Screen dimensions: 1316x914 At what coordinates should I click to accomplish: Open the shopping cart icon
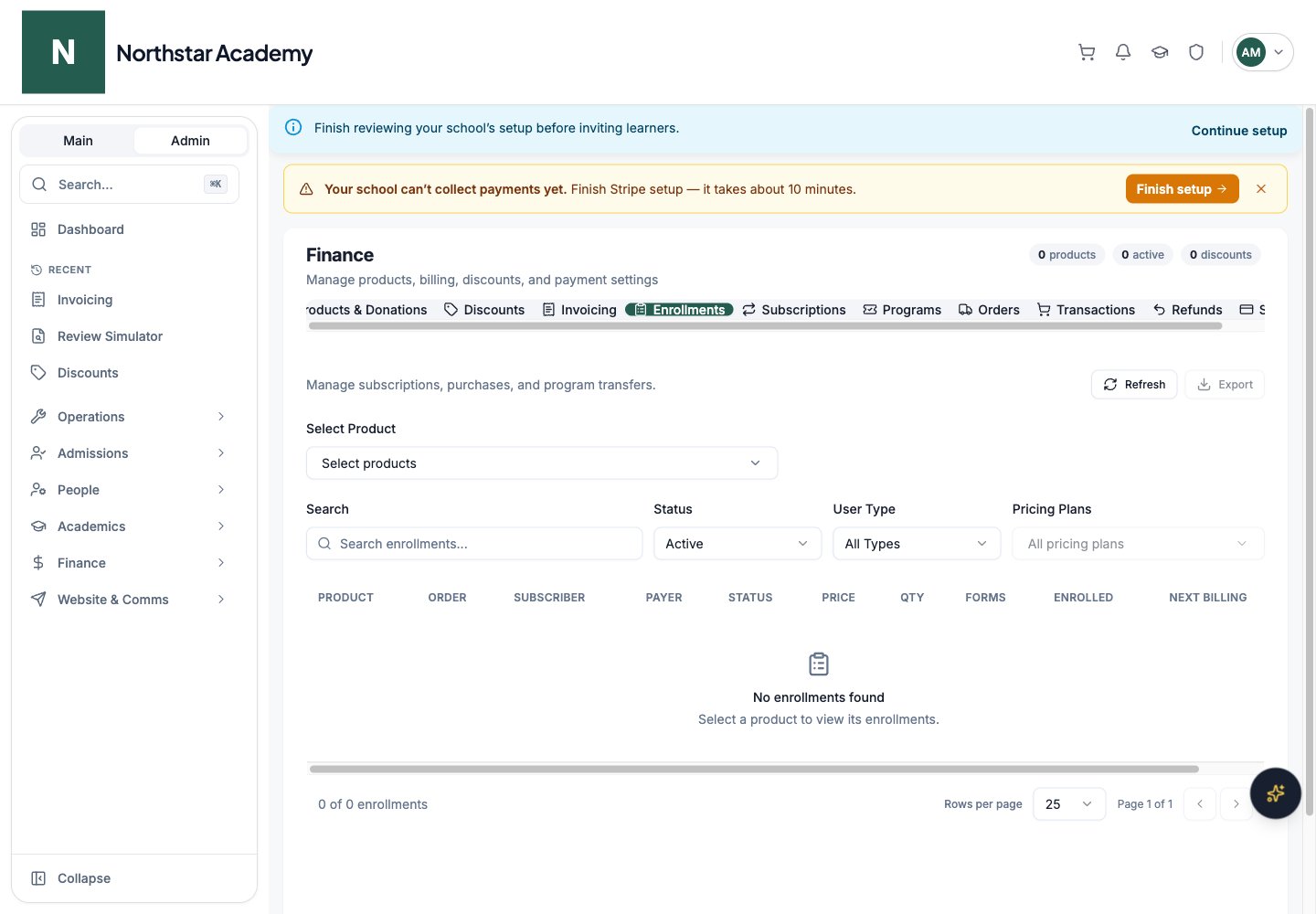(x=1087, y=52)
